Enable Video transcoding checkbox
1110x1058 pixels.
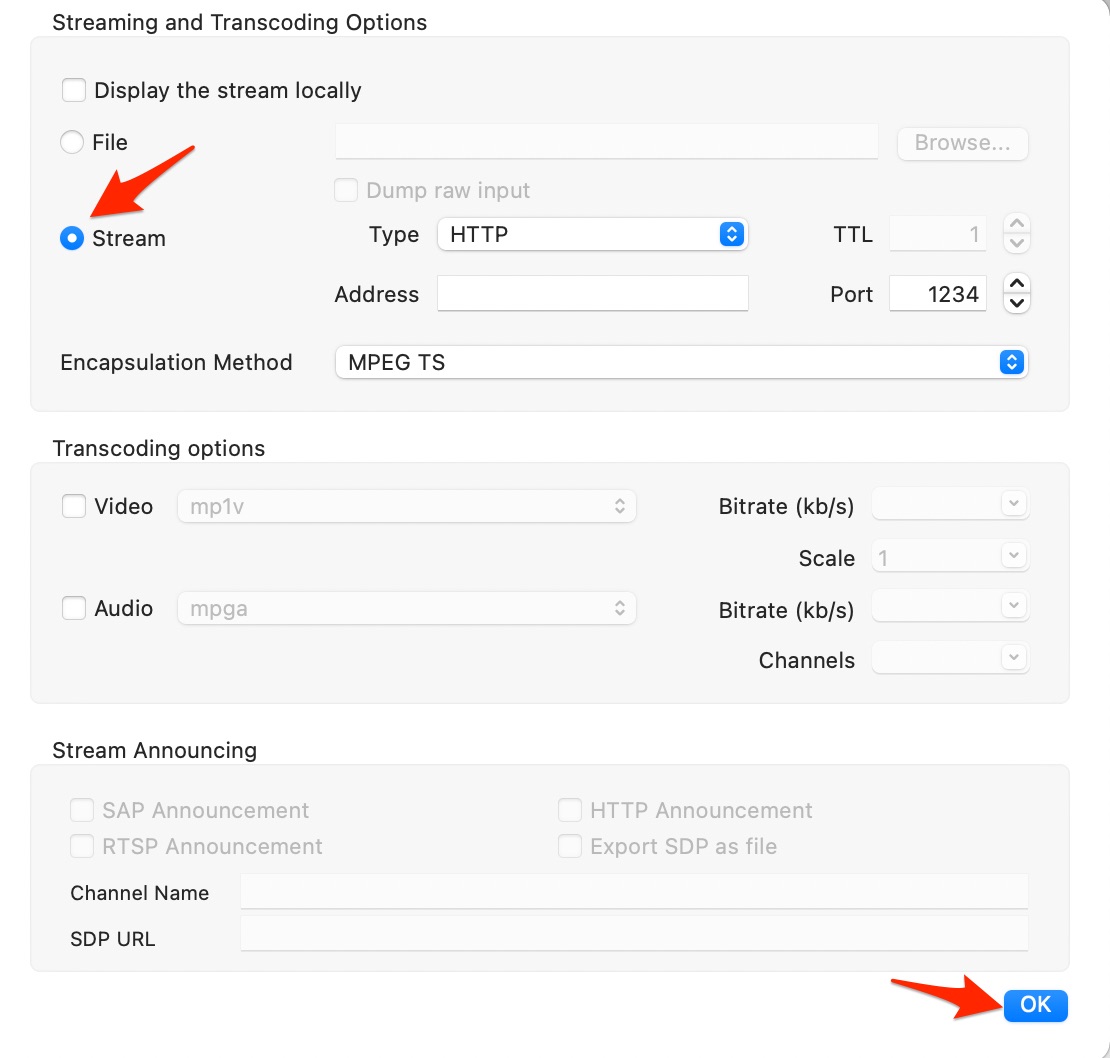click(74, 507)
